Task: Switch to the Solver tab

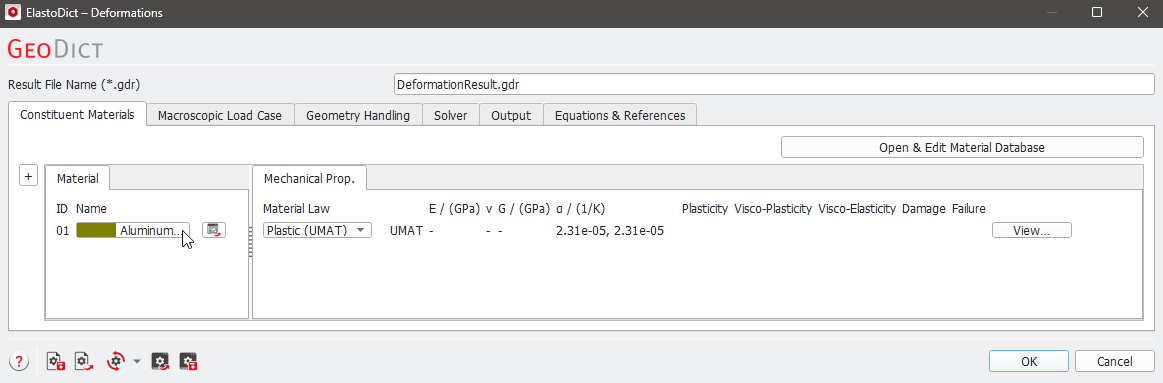Action: coord(451,116)
